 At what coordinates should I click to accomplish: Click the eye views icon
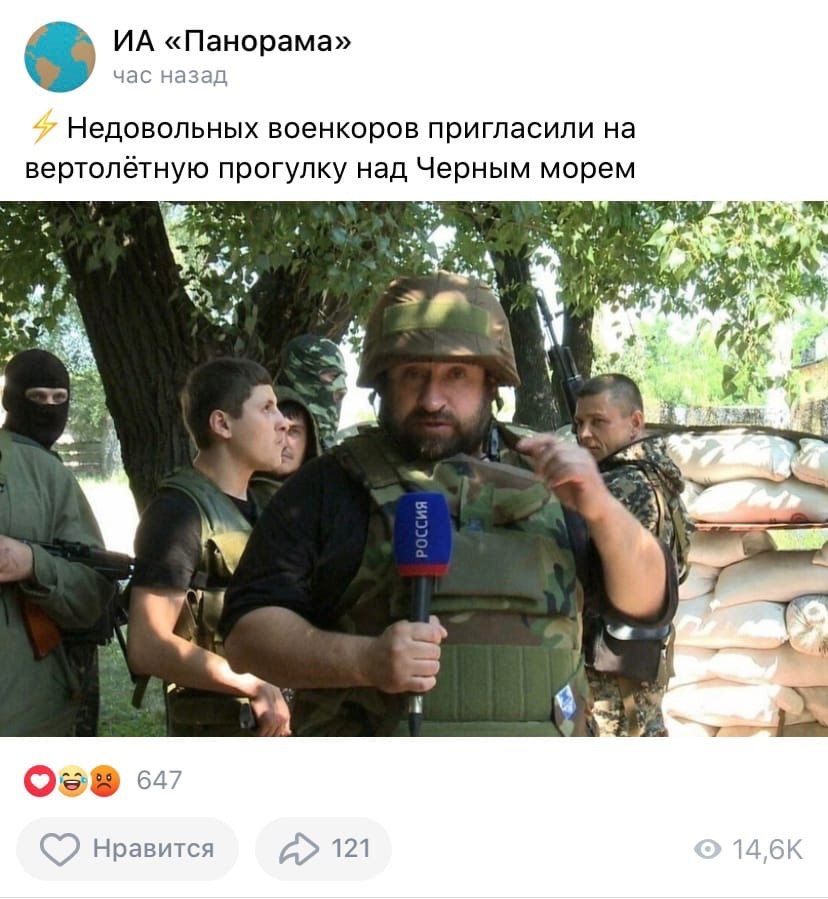point(708,849)
